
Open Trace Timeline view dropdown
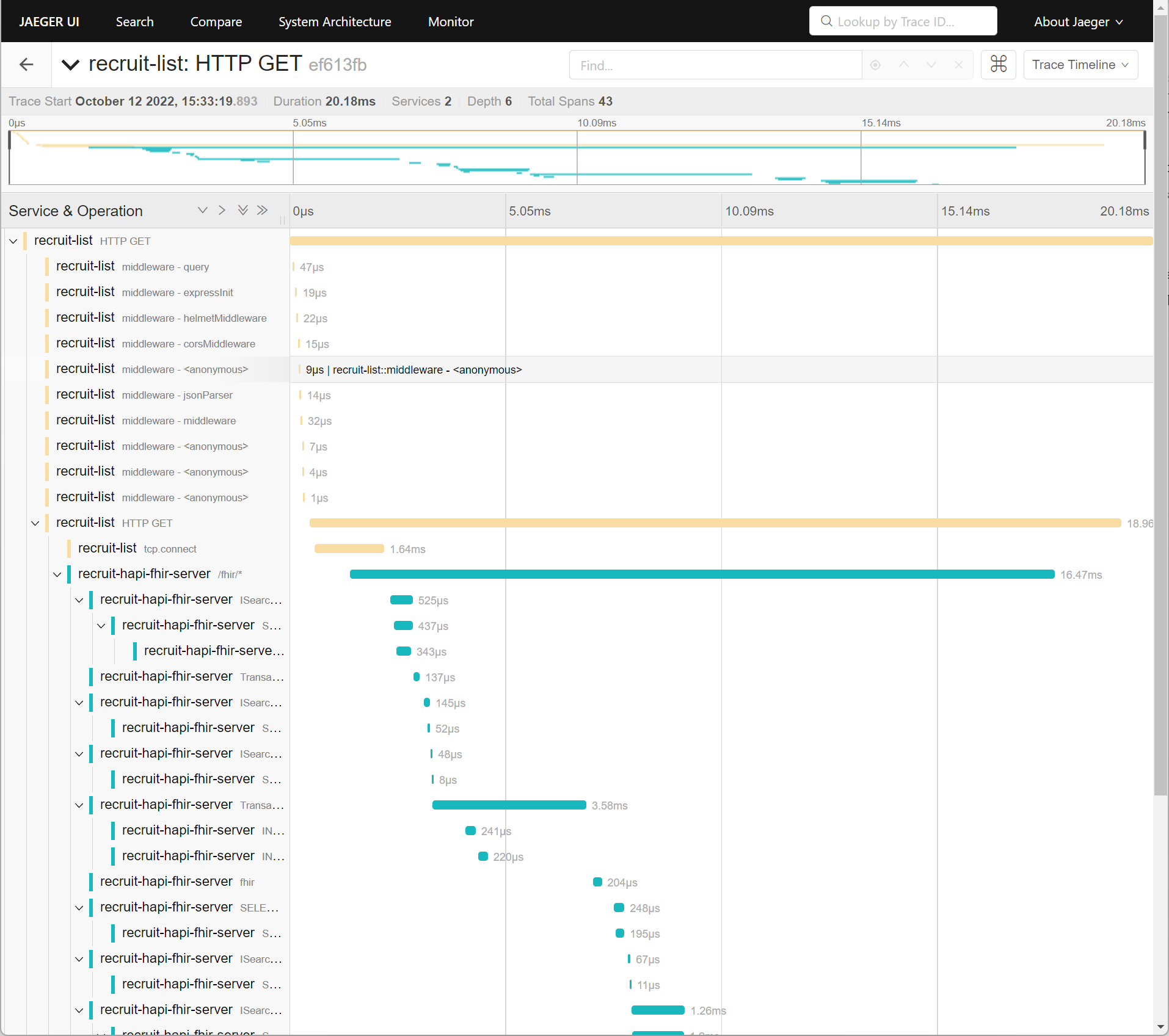tap(1080, 64)
